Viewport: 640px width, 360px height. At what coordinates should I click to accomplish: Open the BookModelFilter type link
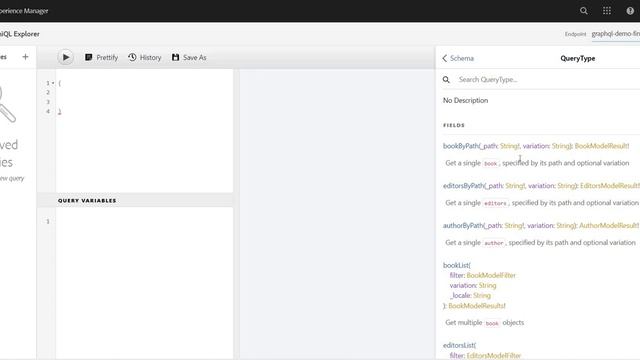(491, 276)
